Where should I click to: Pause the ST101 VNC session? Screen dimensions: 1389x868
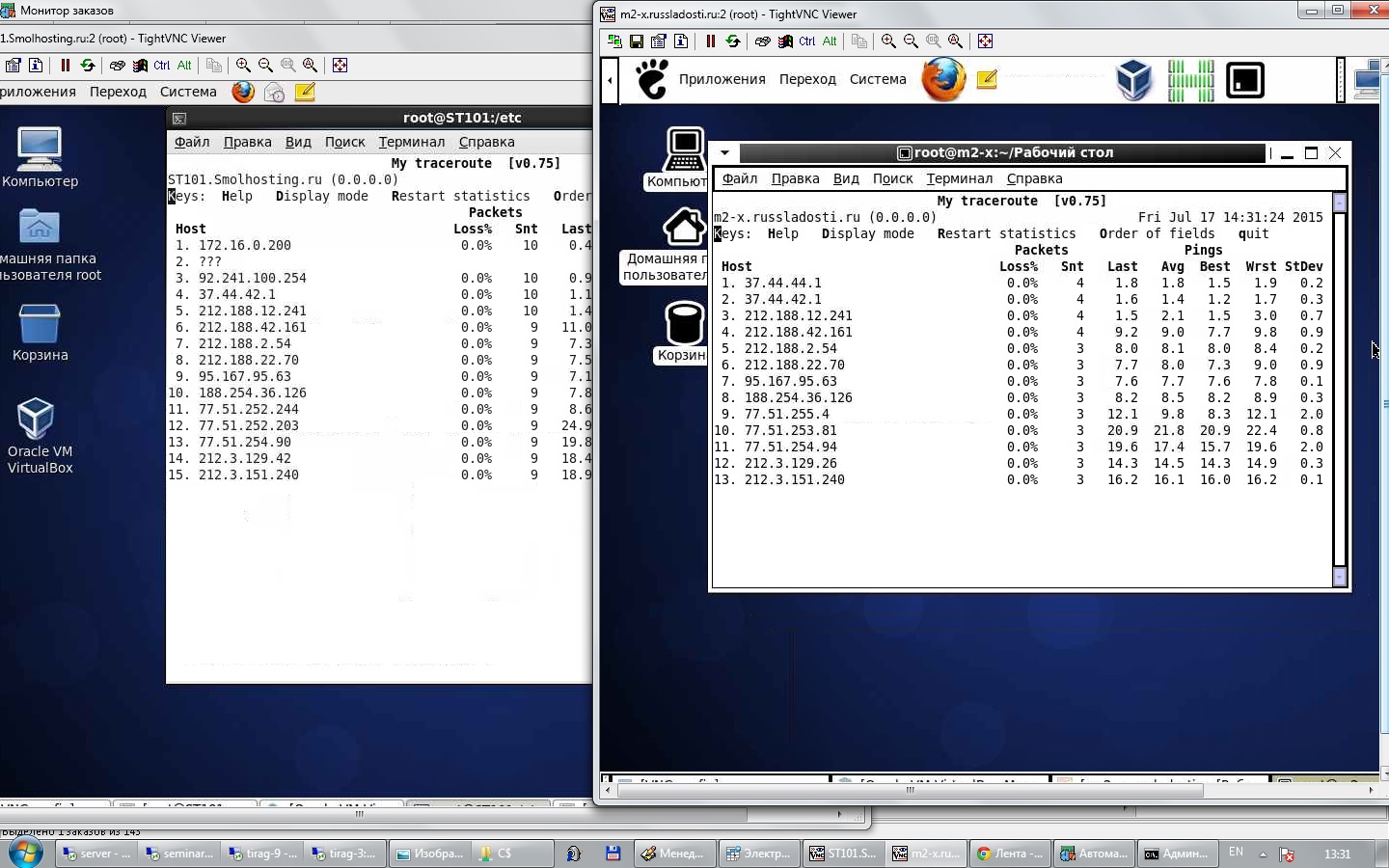click(66, 66)
